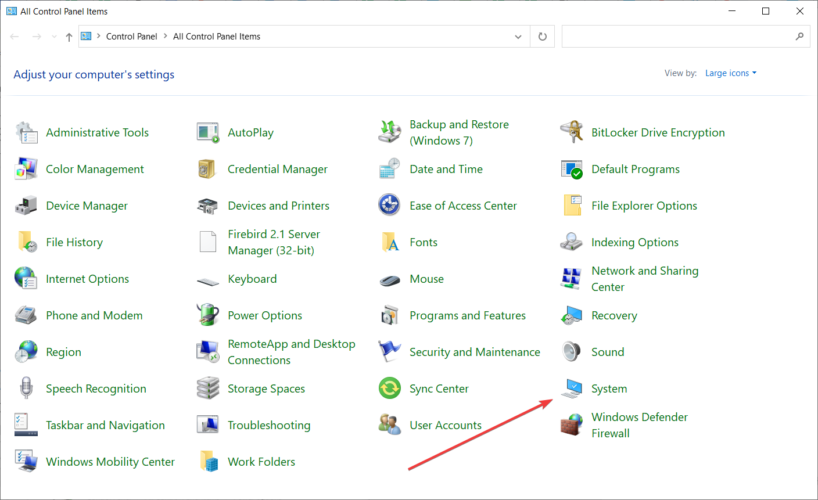
Task: Refresh the Control Panel view
Action: (543, 37)
